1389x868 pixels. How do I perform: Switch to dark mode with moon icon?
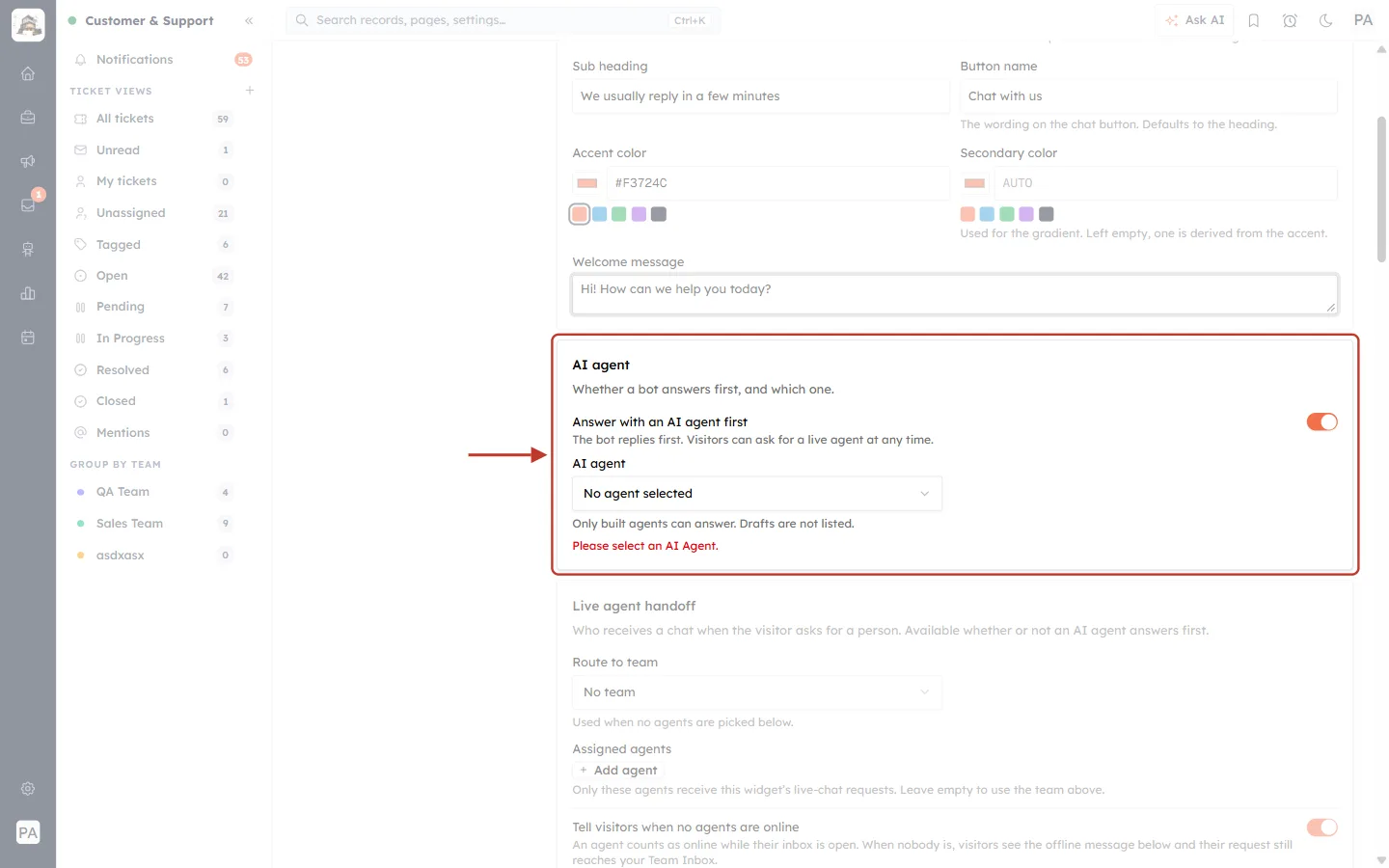coord(1326,20)
